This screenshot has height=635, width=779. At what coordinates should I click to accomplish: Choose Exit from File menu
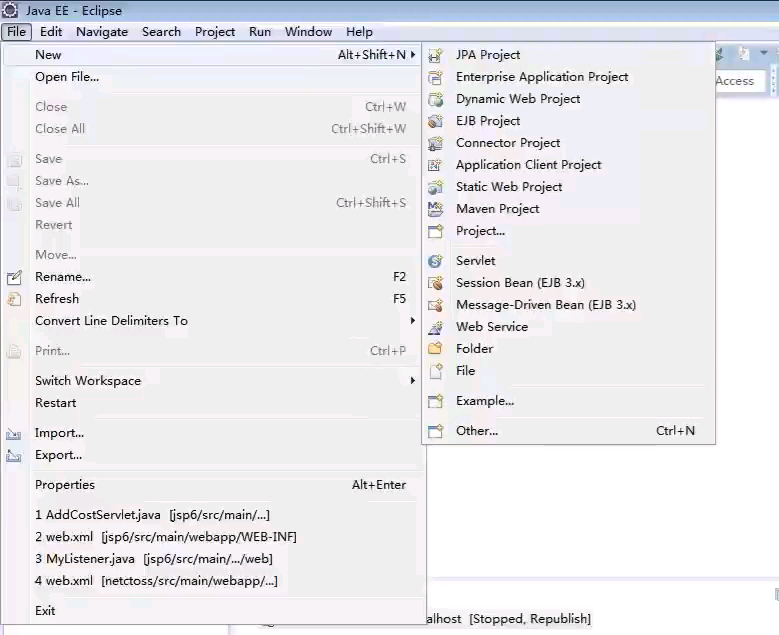213,611
